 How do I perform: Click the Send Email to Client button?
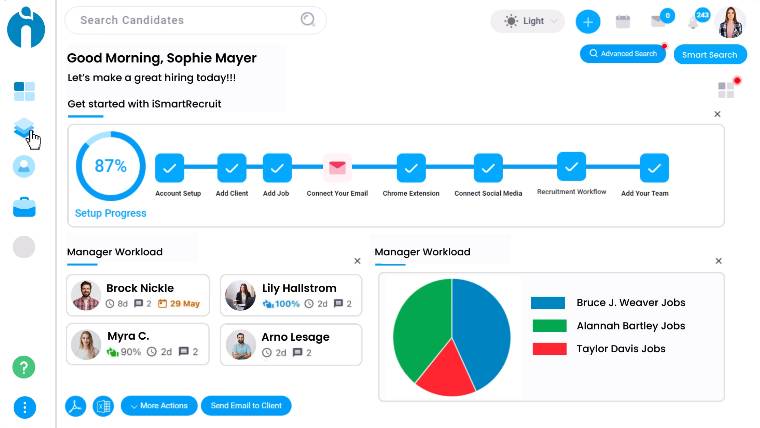(245, 405)
